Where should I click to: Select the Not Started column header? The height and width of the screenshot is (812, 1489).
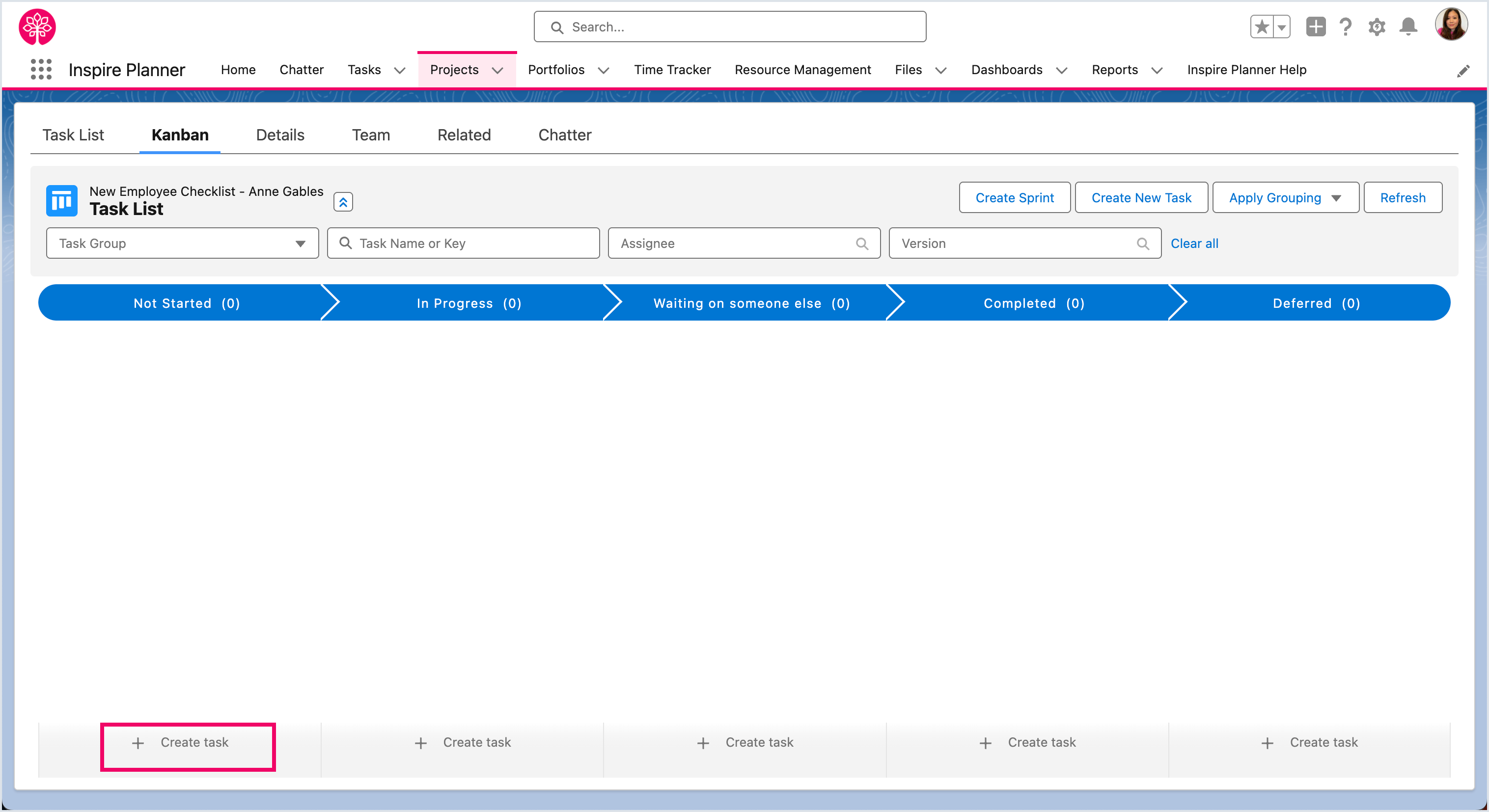(x=186, y=303)
